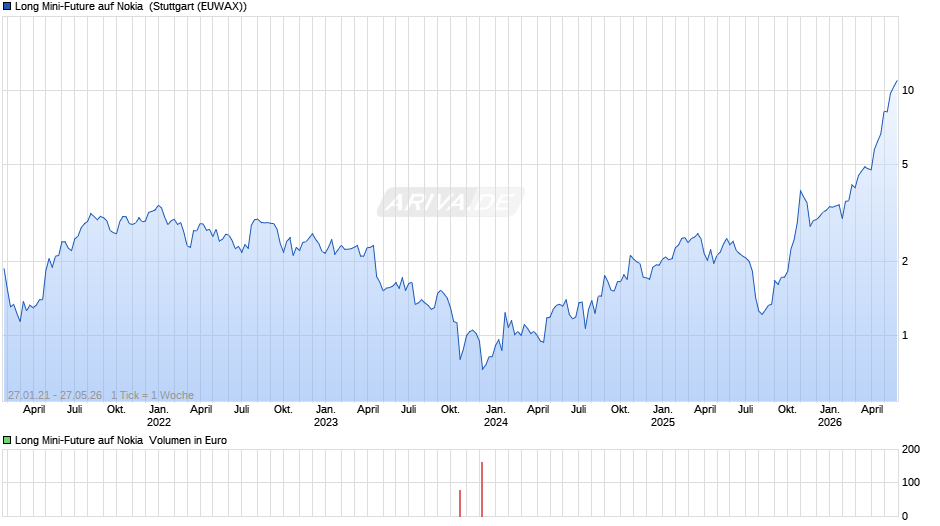The width and height of the screenshot is (940, 526).
Task: Click the green legend square for Volumen
Action: (7, 440)
